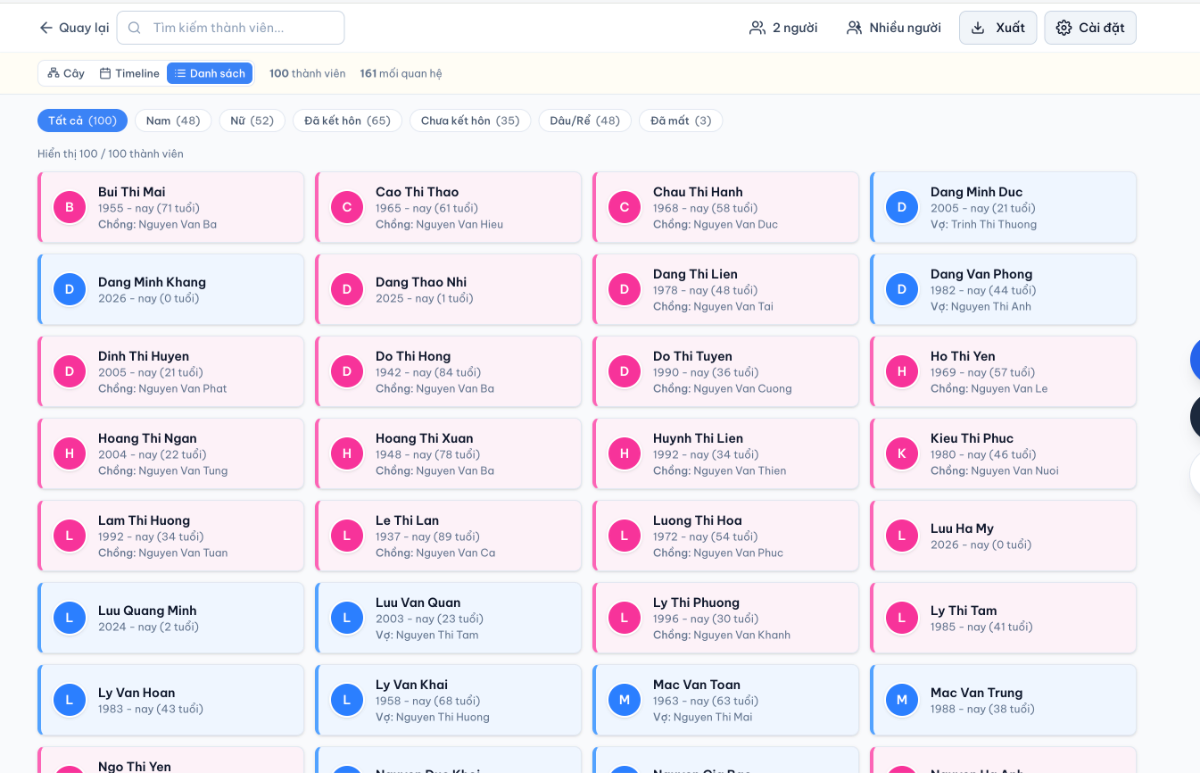
Task: Open Cài đặt settings
Action: tap(1091, 28)
